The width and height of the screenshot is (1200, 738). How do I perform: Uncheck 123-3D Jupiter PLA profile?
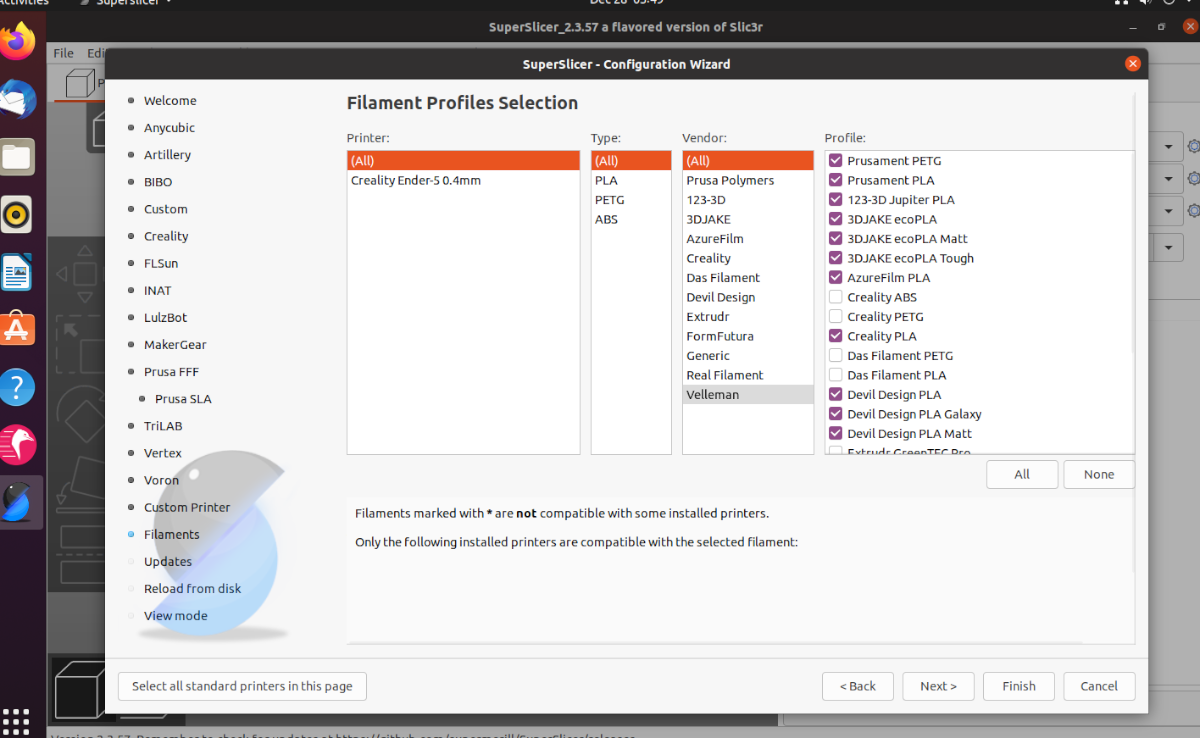point(836,199)
